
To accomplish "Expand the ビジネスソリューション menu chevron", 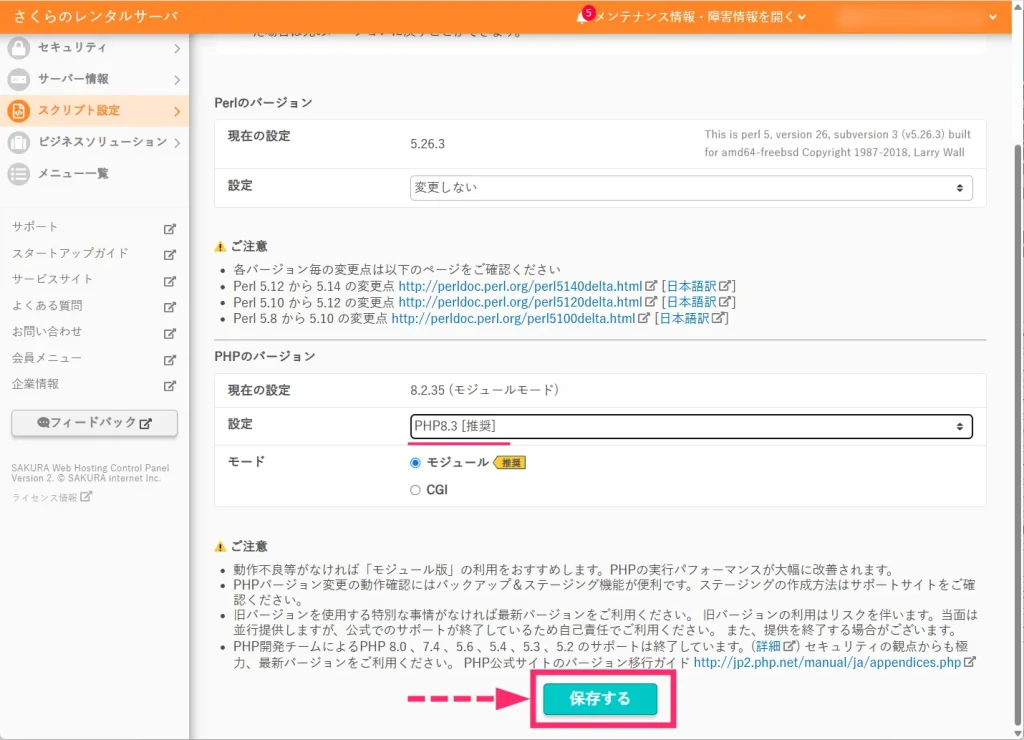I will pos(177,143).
